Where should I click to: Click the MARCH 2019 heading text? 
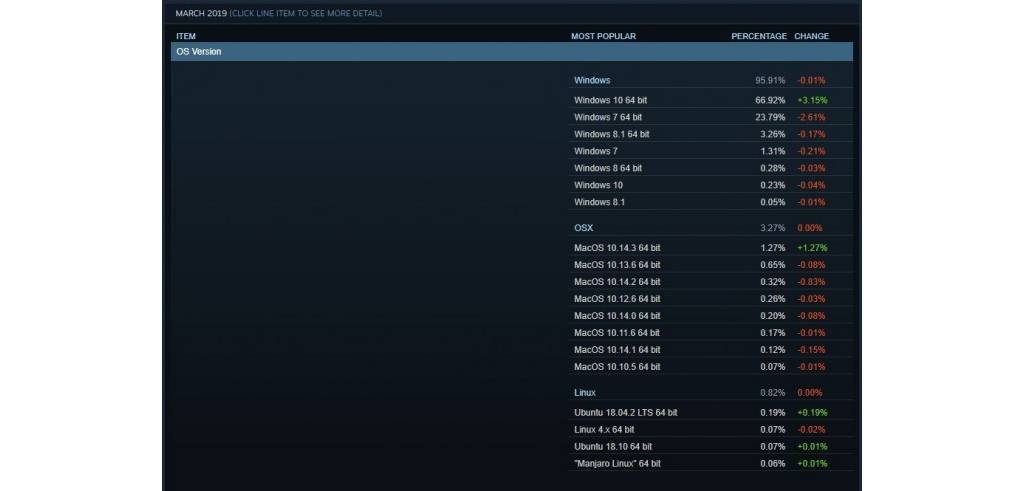tap(201, 13)
